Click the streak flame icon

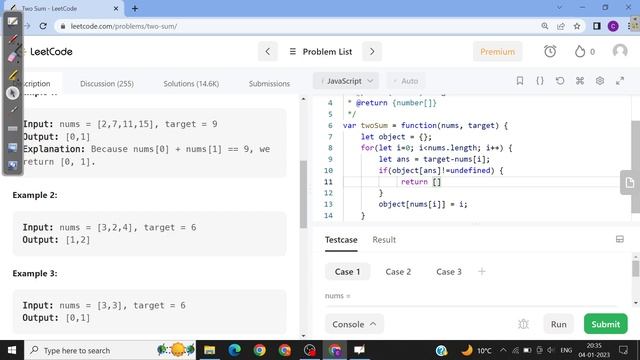(x=580, y=51)
